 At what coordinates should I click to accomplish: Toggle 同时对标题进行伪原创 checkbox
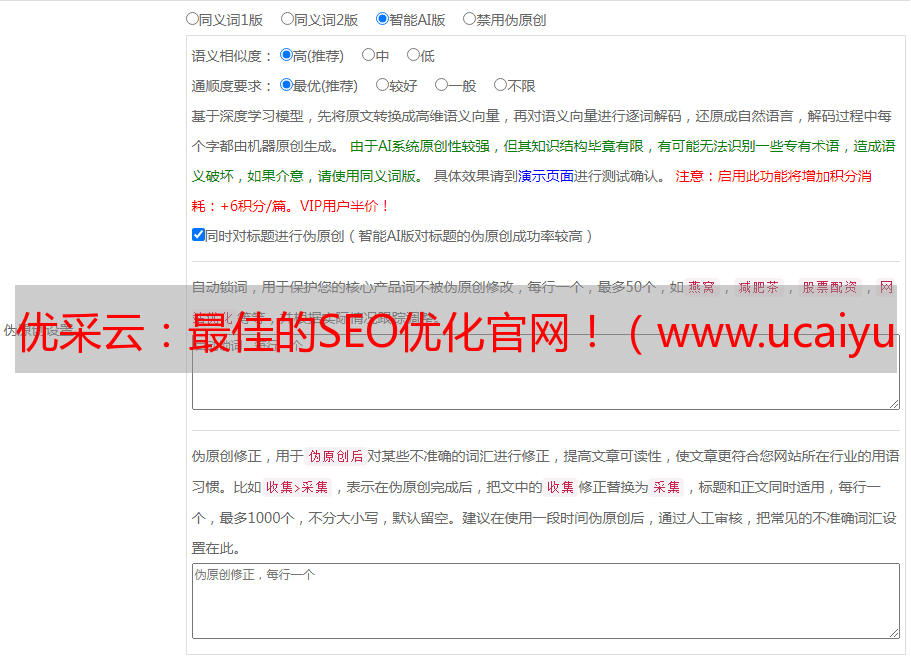pyautogui.click(x=198, y=235)
